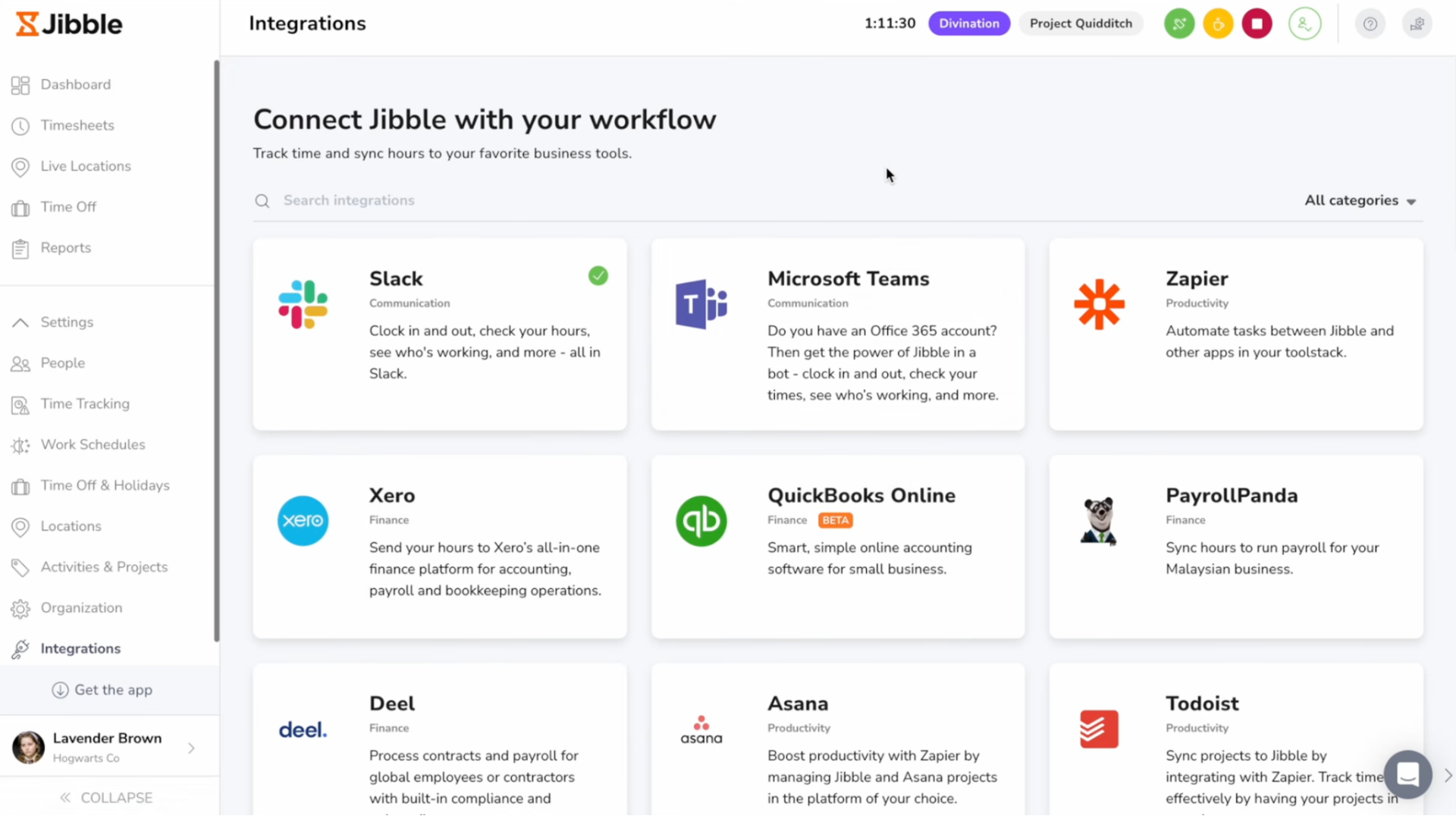This screenshot has height=819, width=1456.
Task: Click the sidebar scrollbar
Action: [x=216, y=351]
